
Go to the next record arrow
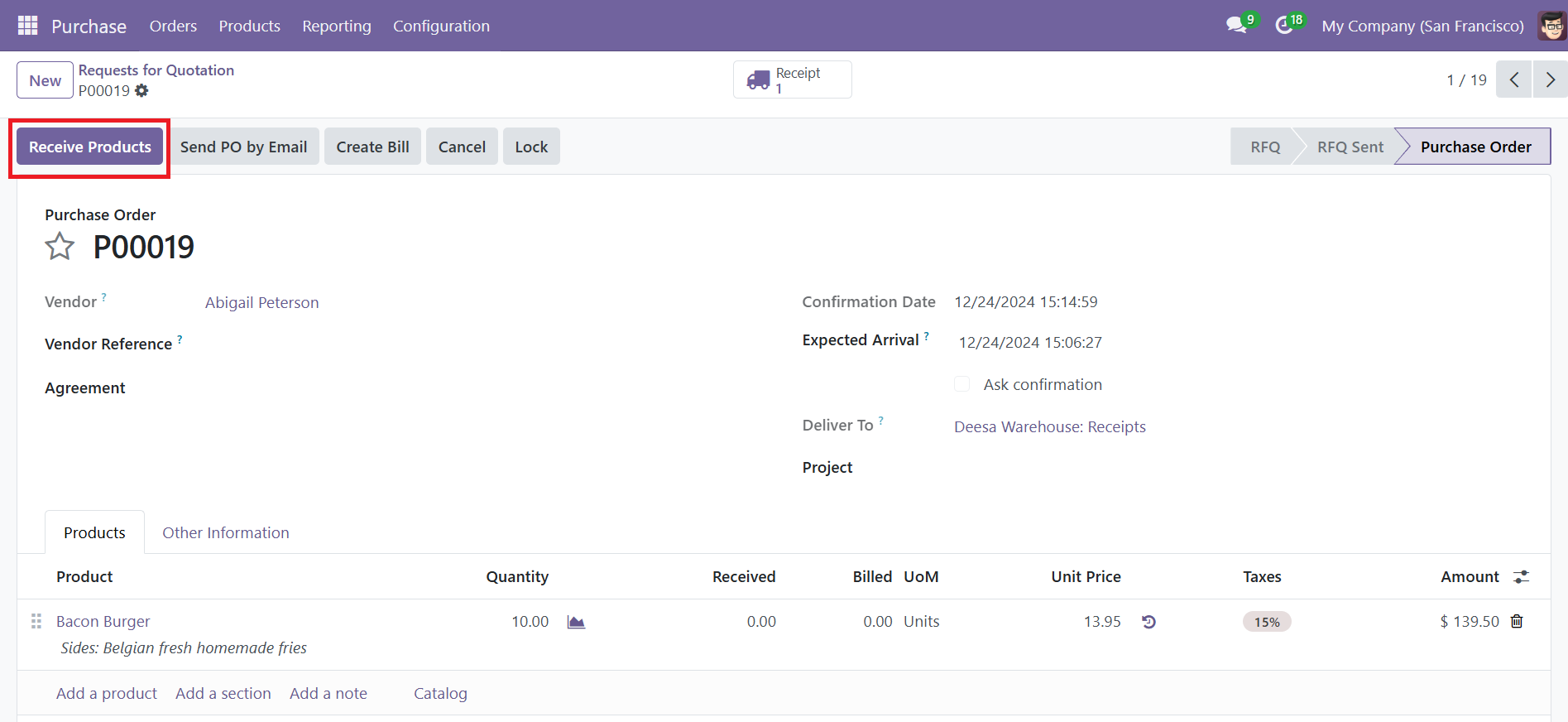[x=1550, y=80]
